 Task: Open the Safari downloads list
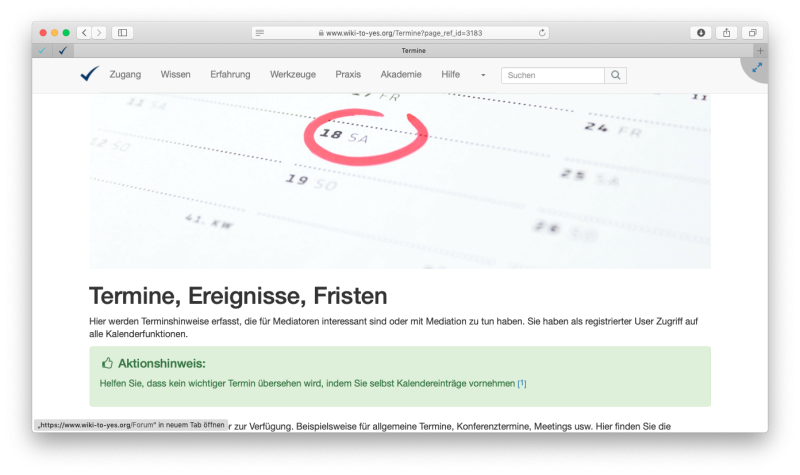(x=700, y=33)
